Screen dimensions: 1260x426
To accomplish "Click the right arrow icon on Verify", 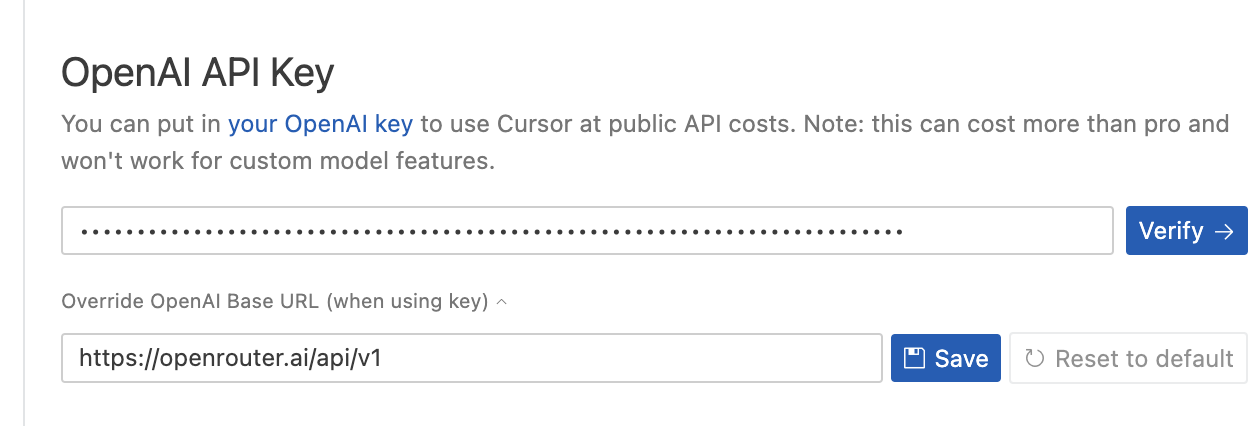I will [x=1223, y=231].
